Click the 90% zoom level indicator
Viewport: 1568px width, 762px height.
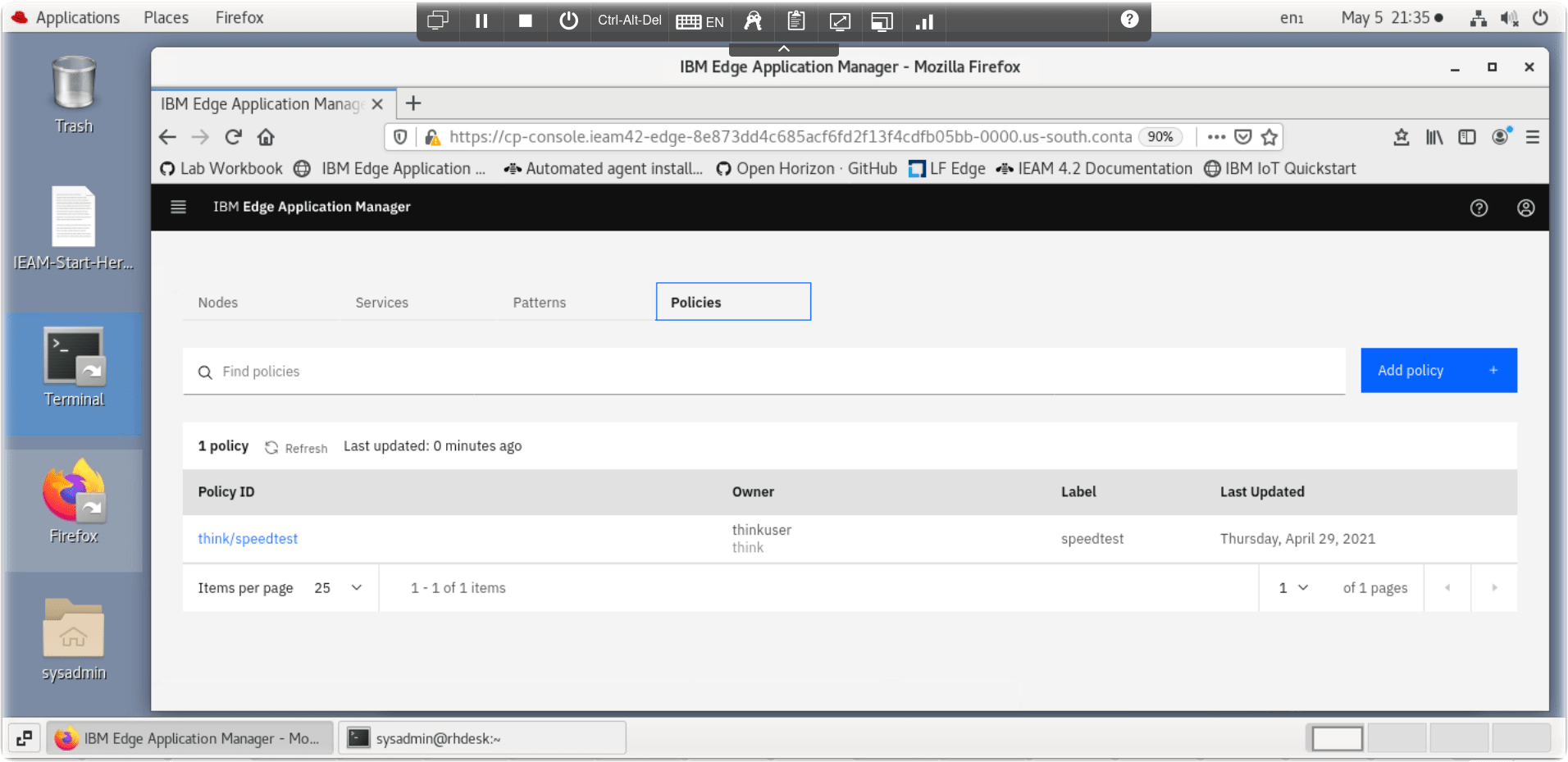1160,137
